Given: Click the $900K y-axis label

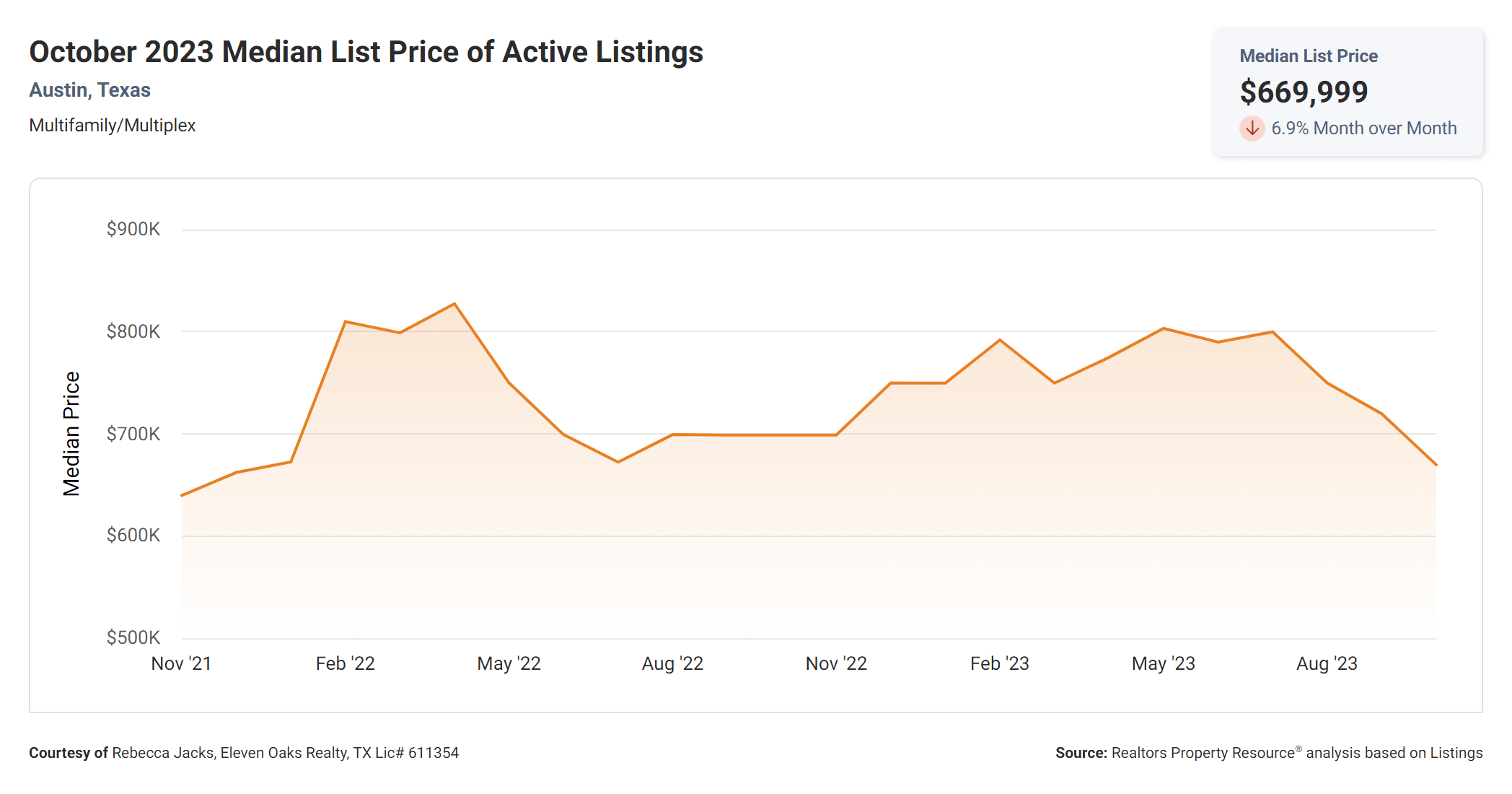Looking at the screenshot, I should click(133, 230).
